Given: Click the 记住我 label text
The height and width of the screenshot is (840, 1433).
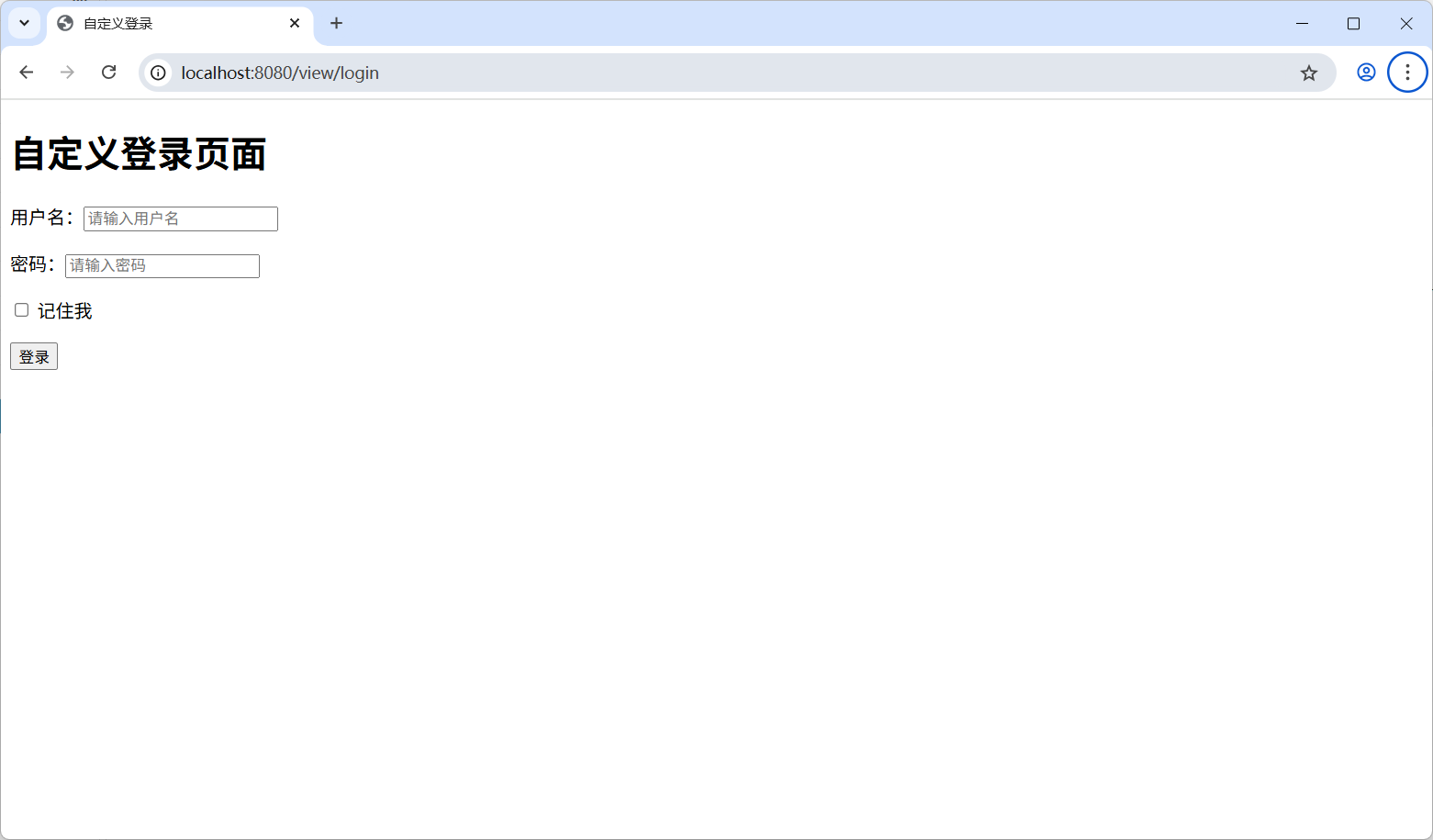Looking at the screenshot, I should point(64,311).
